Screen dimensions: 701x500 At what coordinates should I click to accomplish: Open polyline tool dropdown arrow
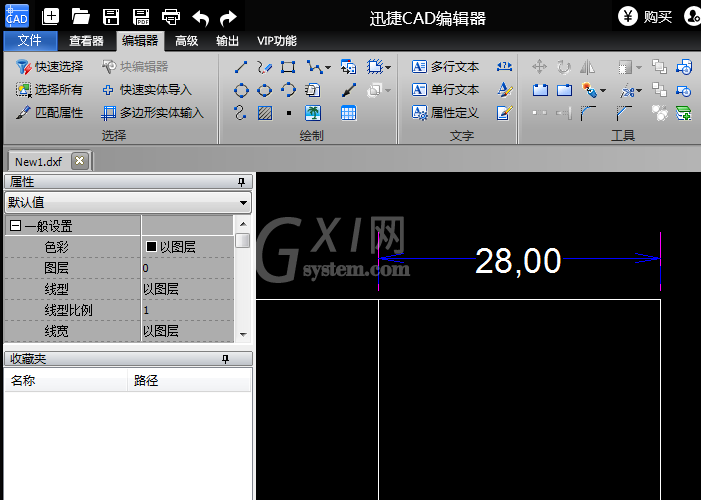pyautogui.click(x=328, y=68)
